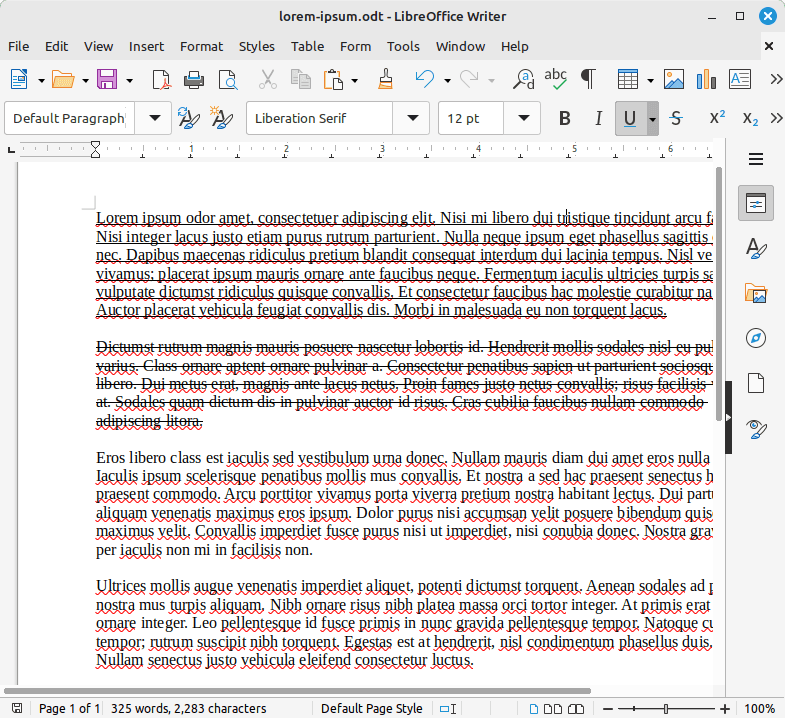Select book view in status bar
This screenshot has width=785, height=718.
576,708
